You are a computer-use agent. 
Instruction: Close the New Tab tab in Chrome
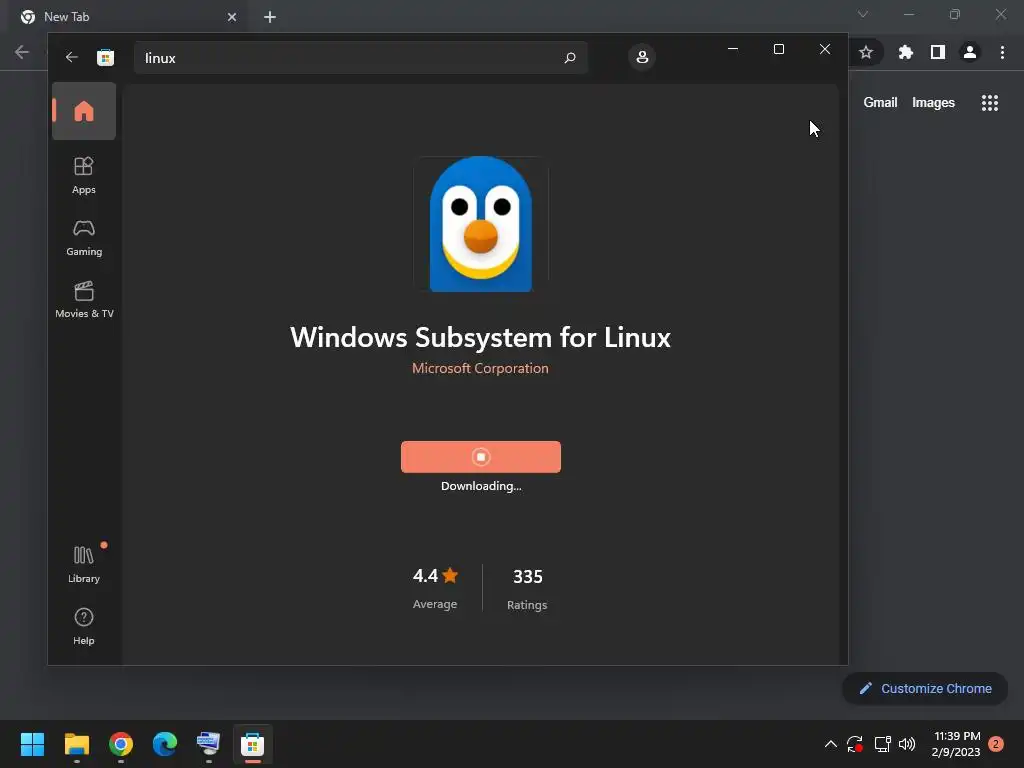pyautogui.click(x=232, y=17)
